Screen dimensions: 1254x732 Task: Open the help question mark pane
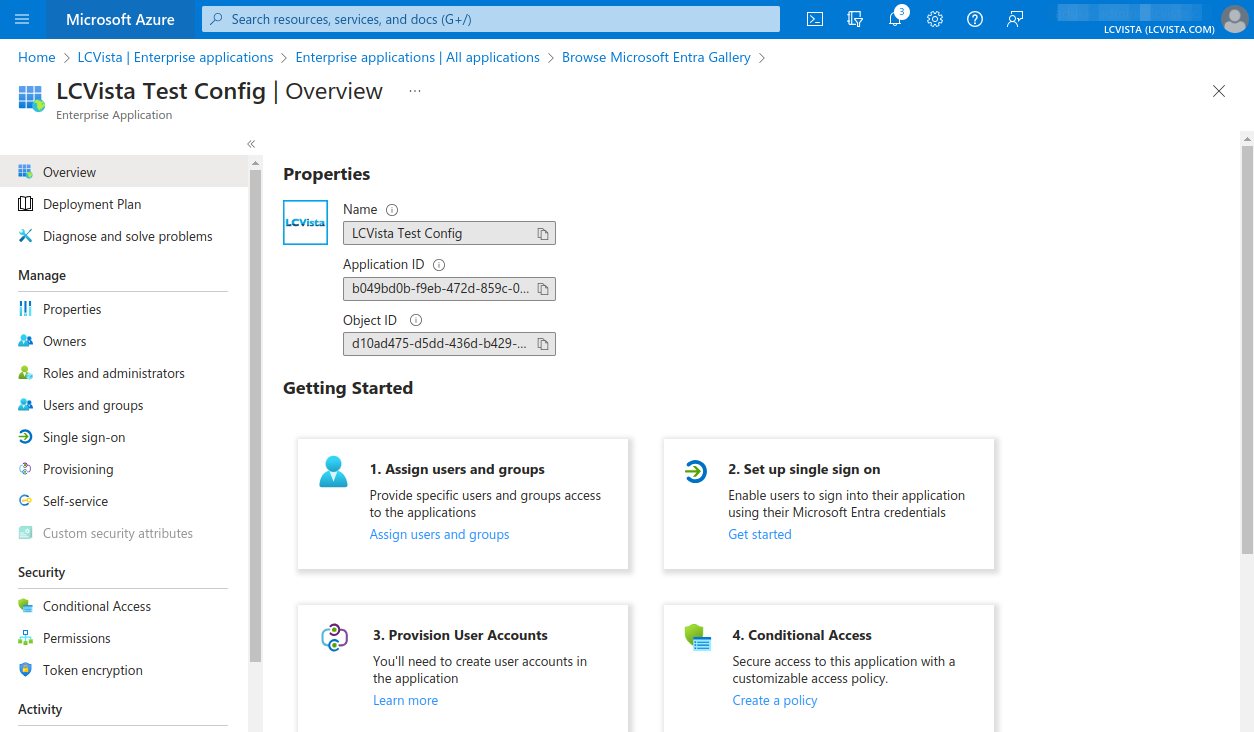975,19
